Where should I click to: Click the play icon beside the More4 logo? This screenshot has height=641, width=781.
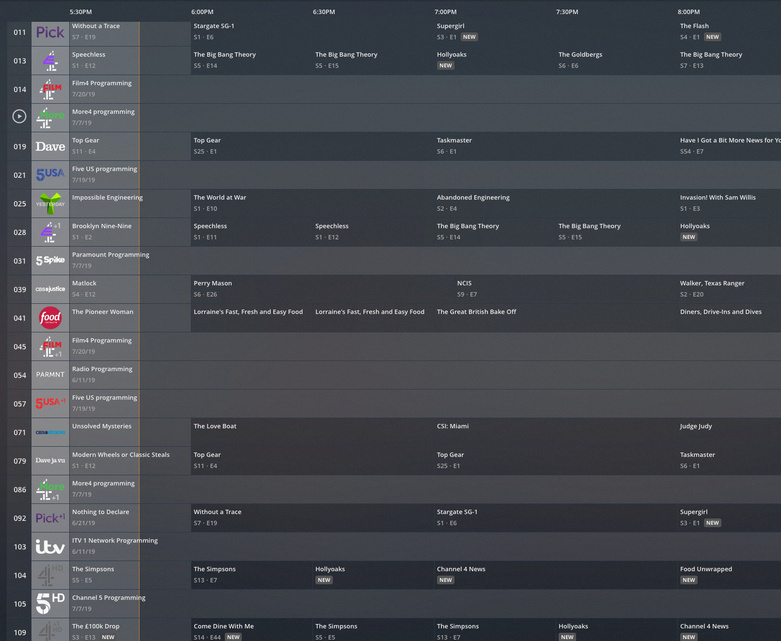pyautogui.click(x=19, y=117)
